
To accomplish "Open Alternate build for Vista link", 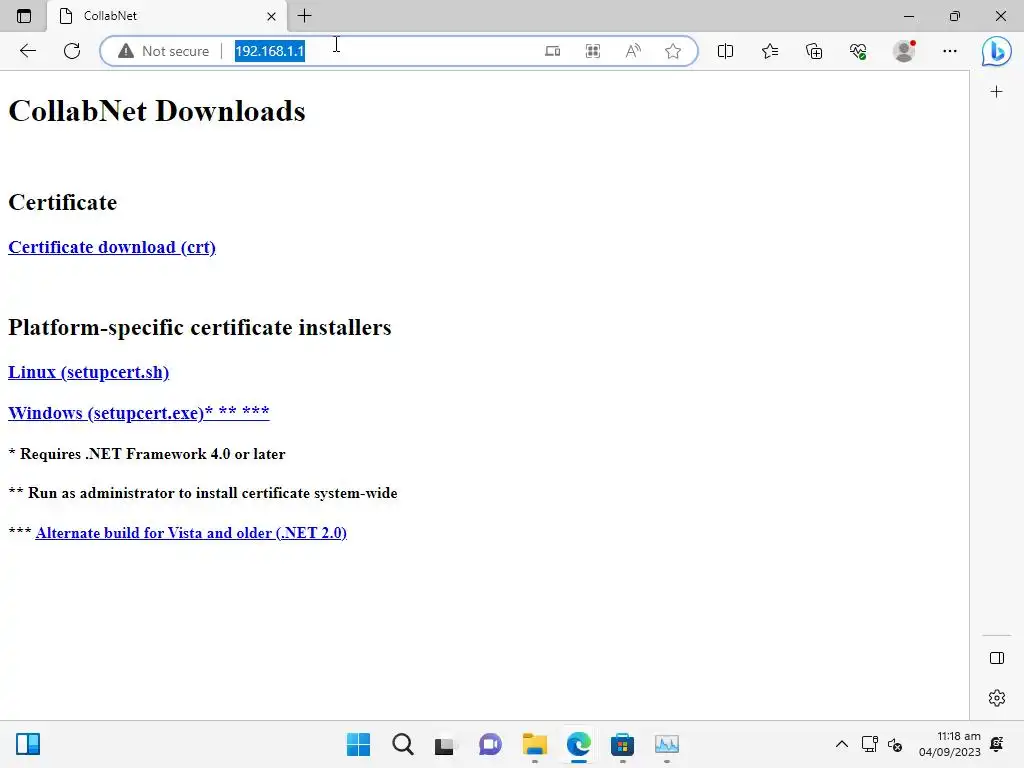I will click(x=191, y=533).
